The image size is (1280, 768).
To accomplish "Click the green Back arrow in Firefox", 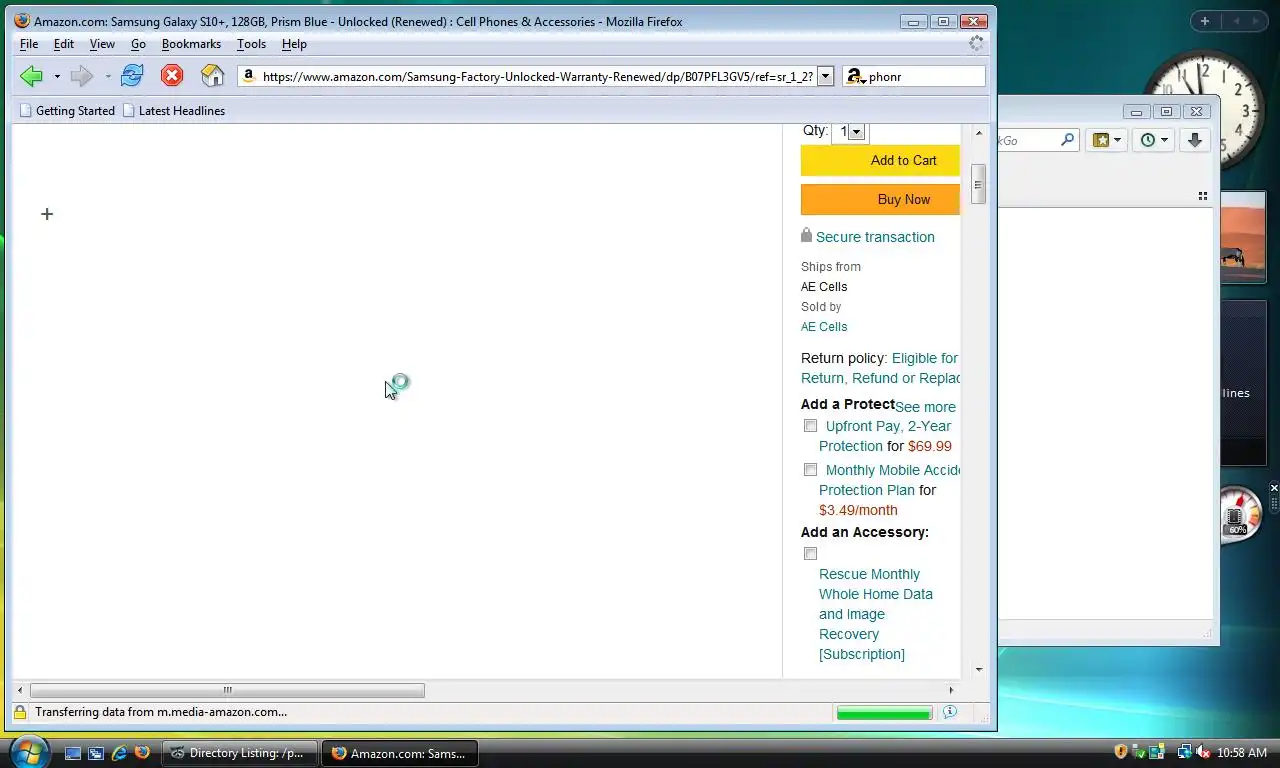I will (x=31, y=76).
